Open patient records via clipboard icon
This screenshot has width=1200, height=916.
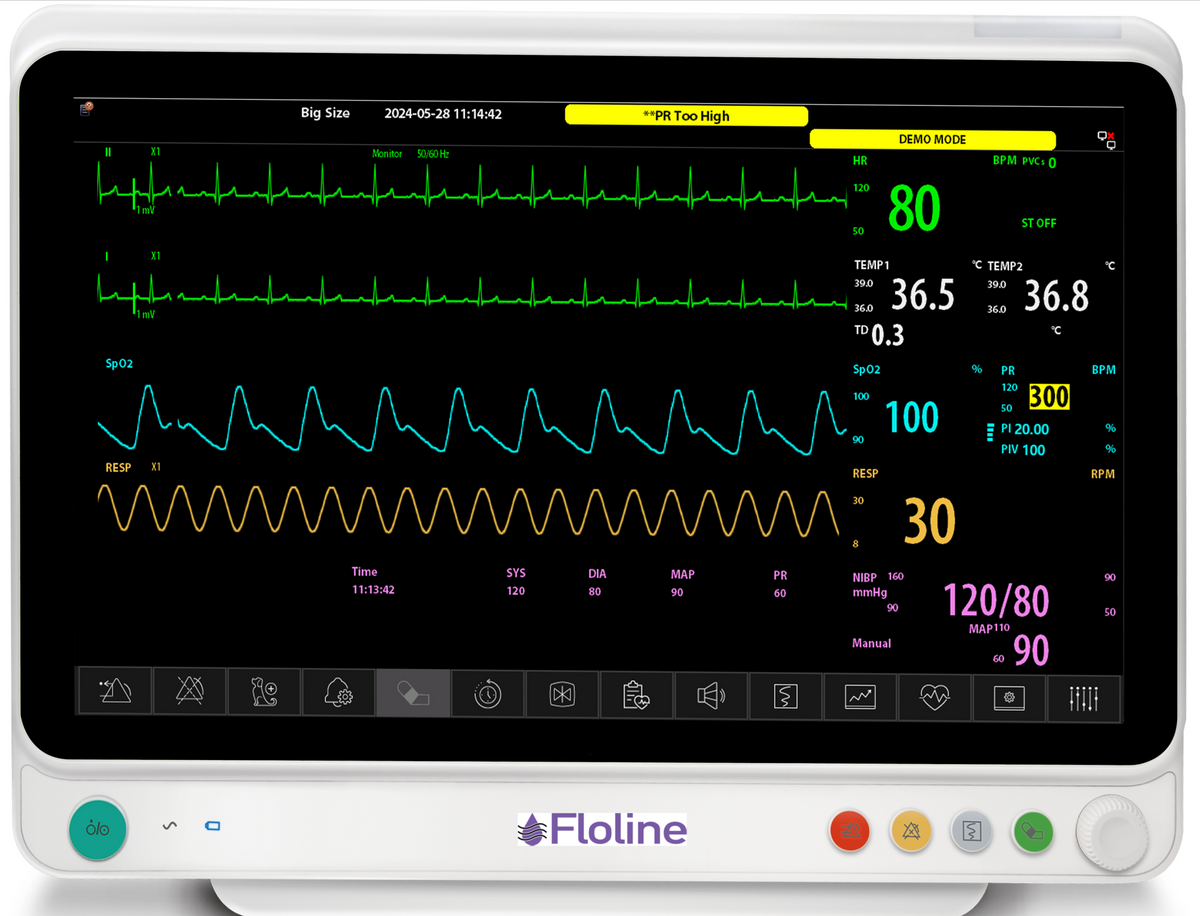click(636, 692)
